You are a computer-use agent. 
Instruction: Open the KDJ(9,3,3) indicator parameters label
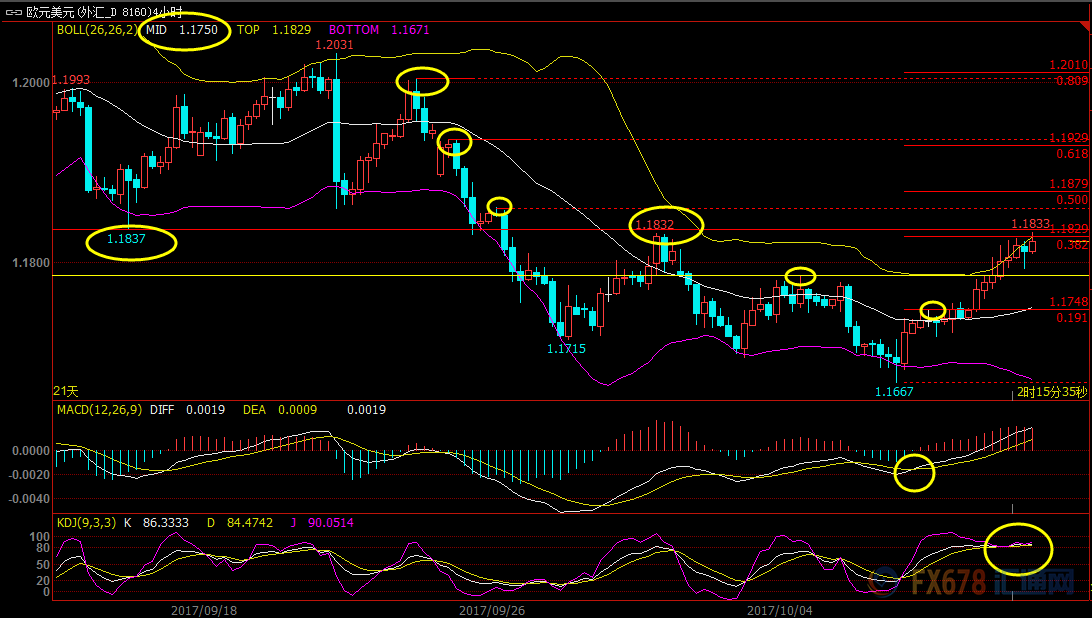[86, 523]
